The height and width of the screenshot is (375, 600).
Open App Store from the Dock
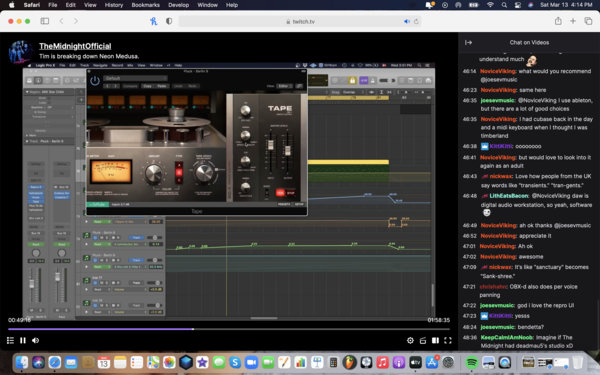tap(432, 362)
